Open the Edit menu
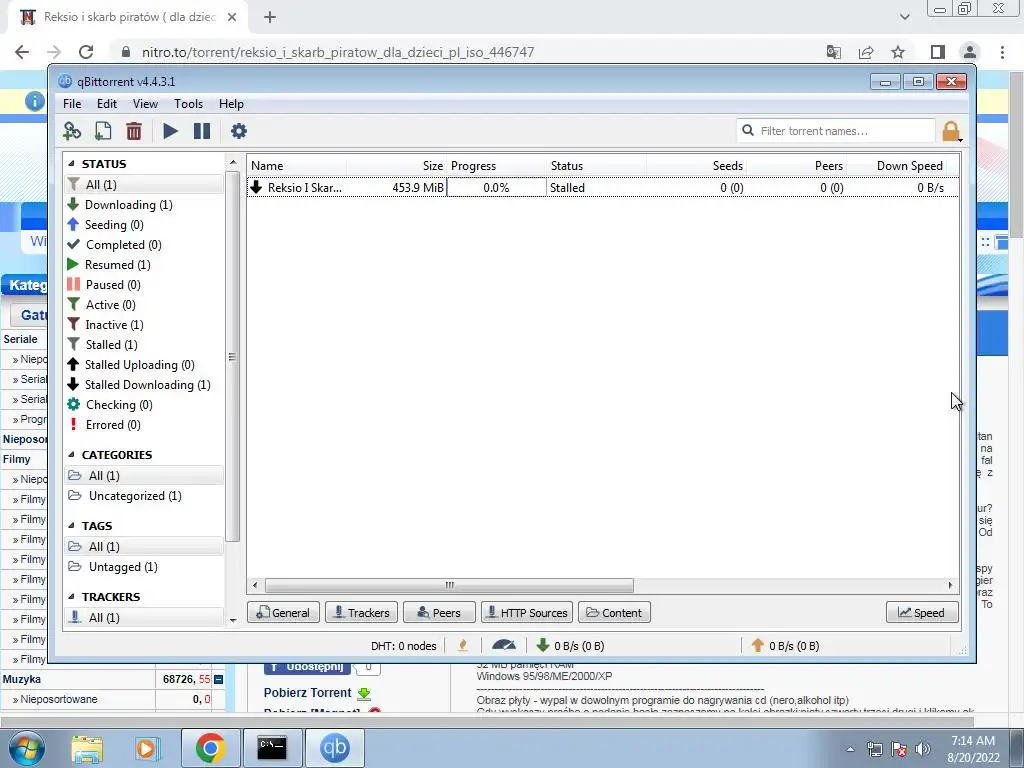1024x768 pixels. [x=106, y=104]
